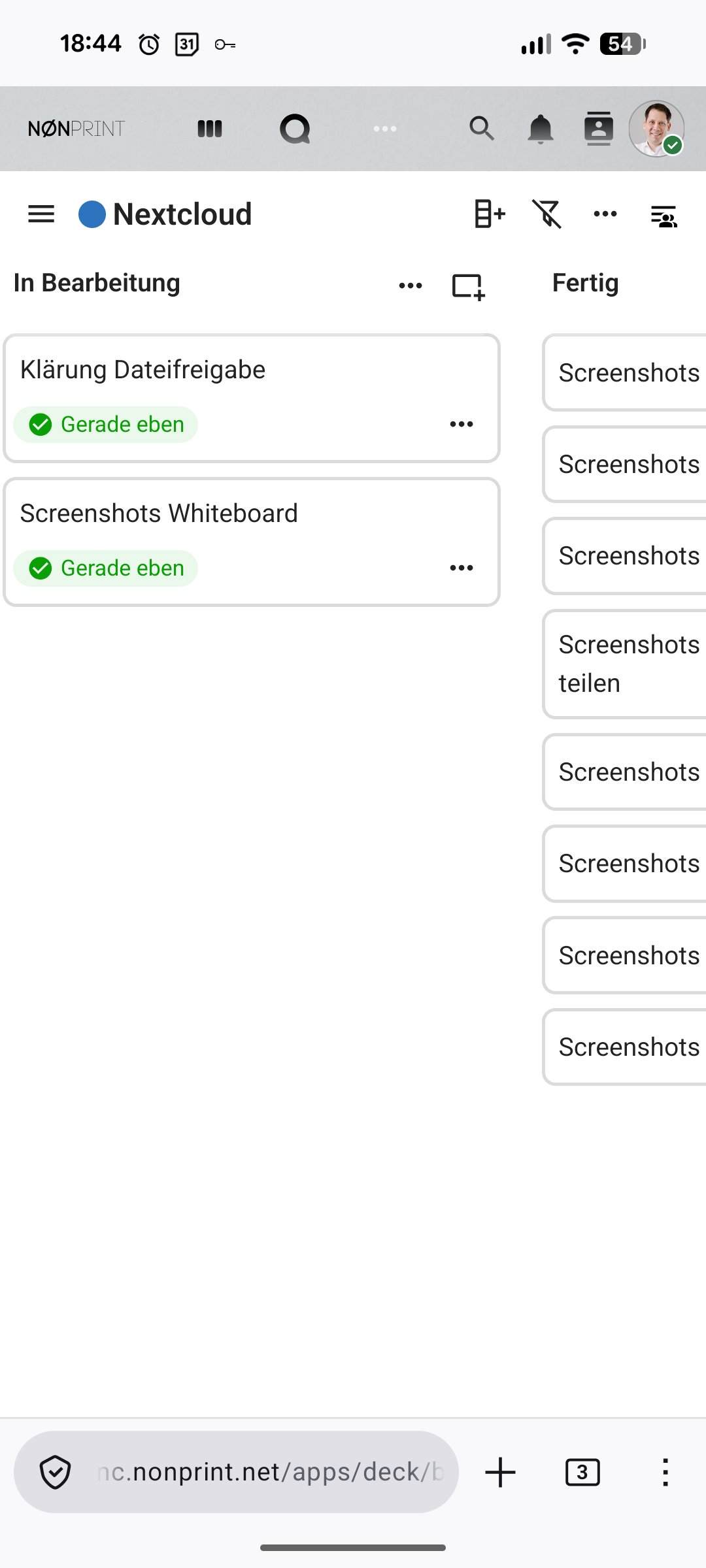The height and width of the screenshot is (1568, 706).
Task: Add a new list to the board
Action: pos(490,214)
